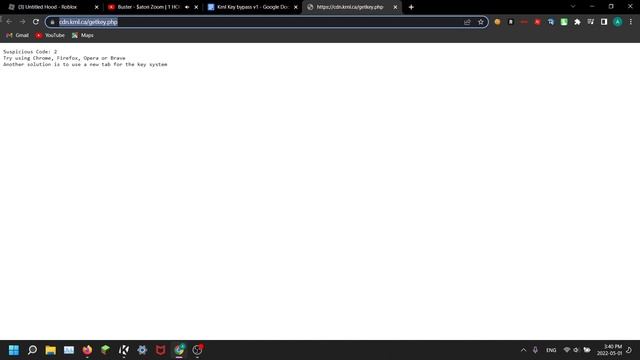Switch to the Untitled Hood Roblox tab
640x360 pixels.
coord(53,7)
